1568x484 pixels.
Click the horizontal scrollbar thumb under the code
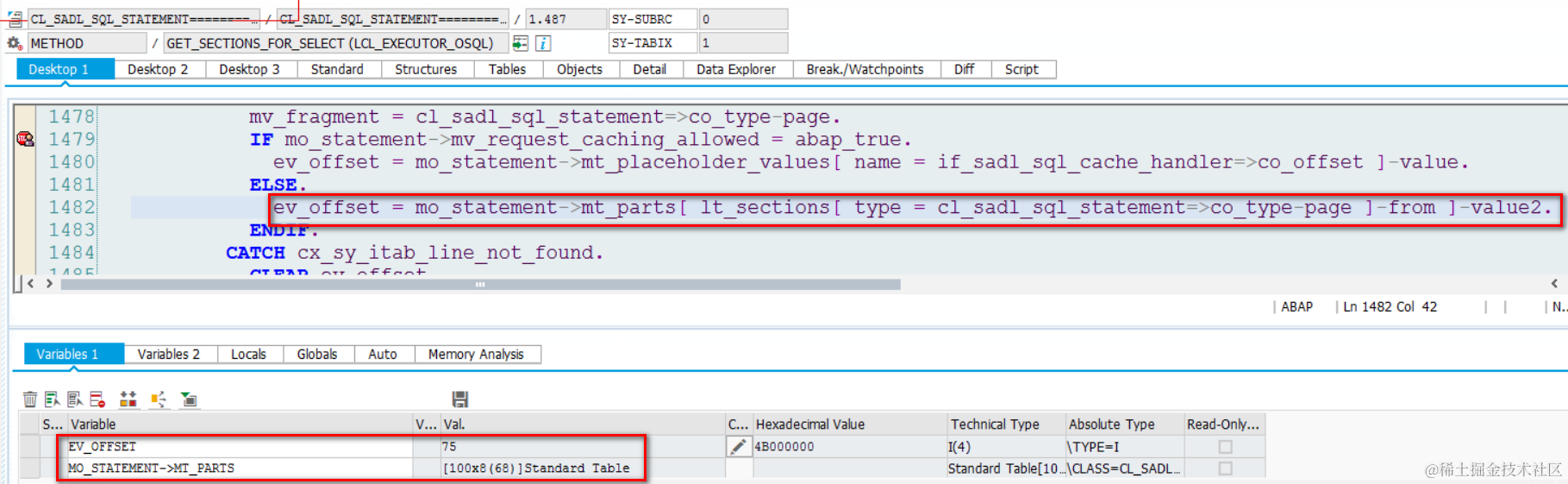tap(480, 284)
